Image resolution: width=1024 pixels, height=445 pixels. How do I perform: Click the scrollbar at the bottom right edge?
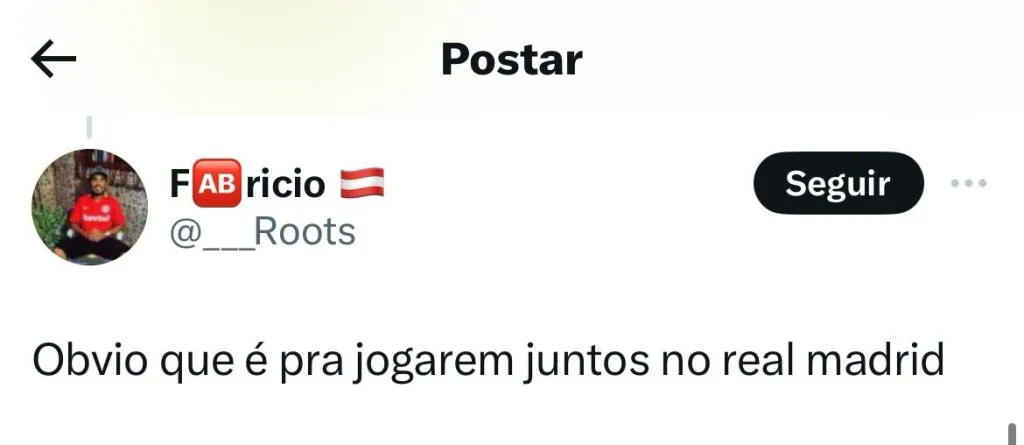pyautogui.click(x=1012, y=434)
